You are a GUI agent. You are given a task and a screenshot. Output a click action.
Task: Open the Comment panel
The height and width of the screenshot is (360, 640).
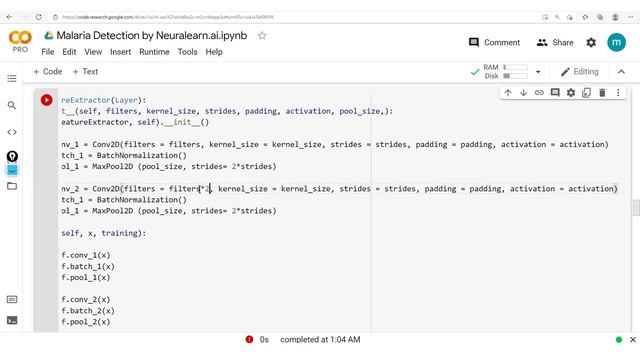(494, 42)
